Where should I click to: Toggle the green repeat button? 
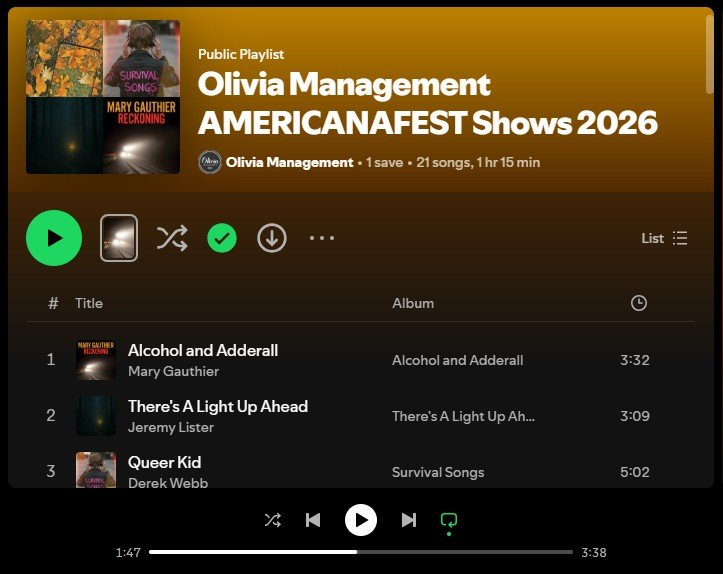click(x=449, y=521)
